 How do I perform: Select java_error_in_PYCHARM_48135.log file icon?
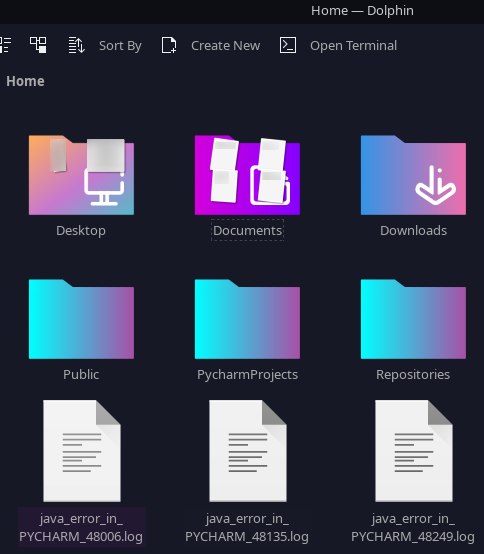[248, 451]
